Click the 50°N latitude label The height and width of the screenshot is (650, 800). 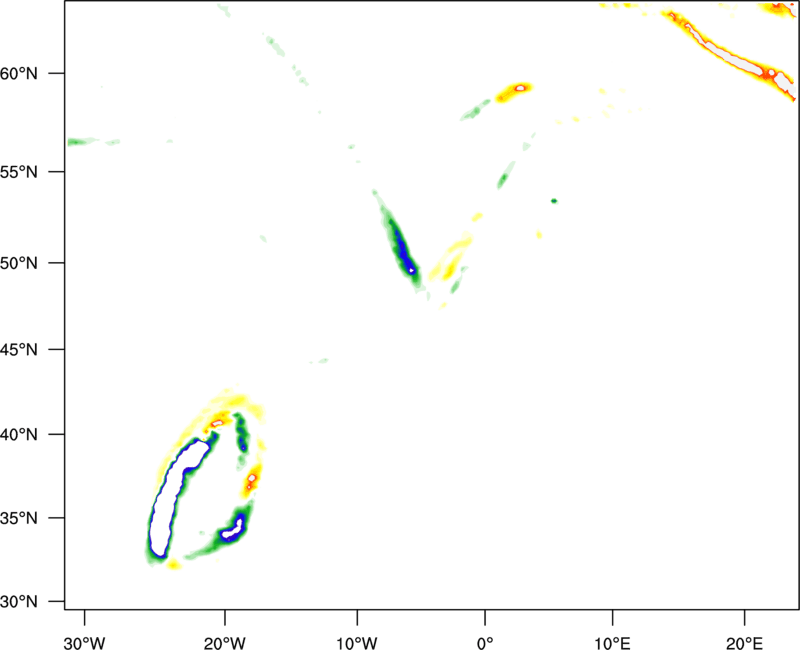tap(19, 263)
